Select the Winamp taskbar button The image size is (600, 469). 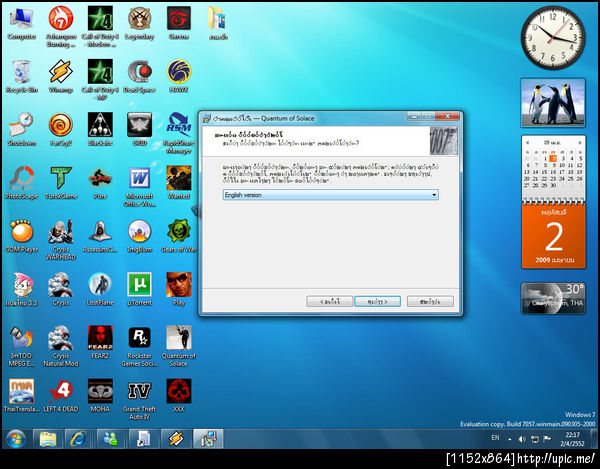coord(176,439)
